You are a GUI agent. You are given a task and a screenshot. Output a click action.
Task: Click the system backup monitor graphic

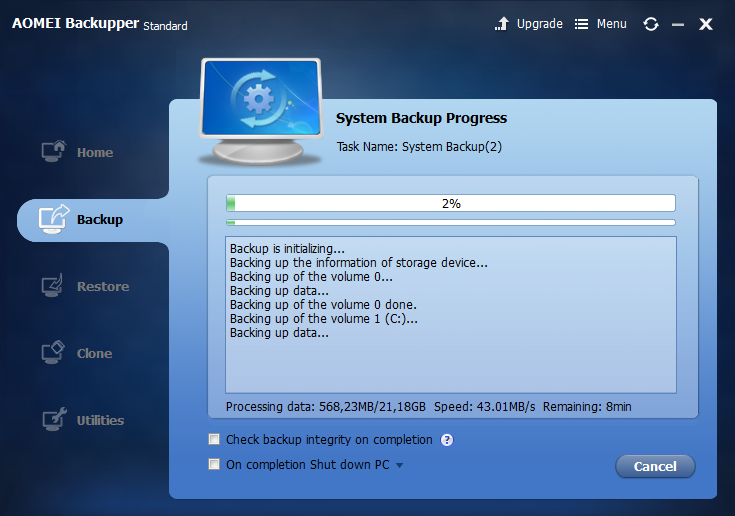click(261, 111)
